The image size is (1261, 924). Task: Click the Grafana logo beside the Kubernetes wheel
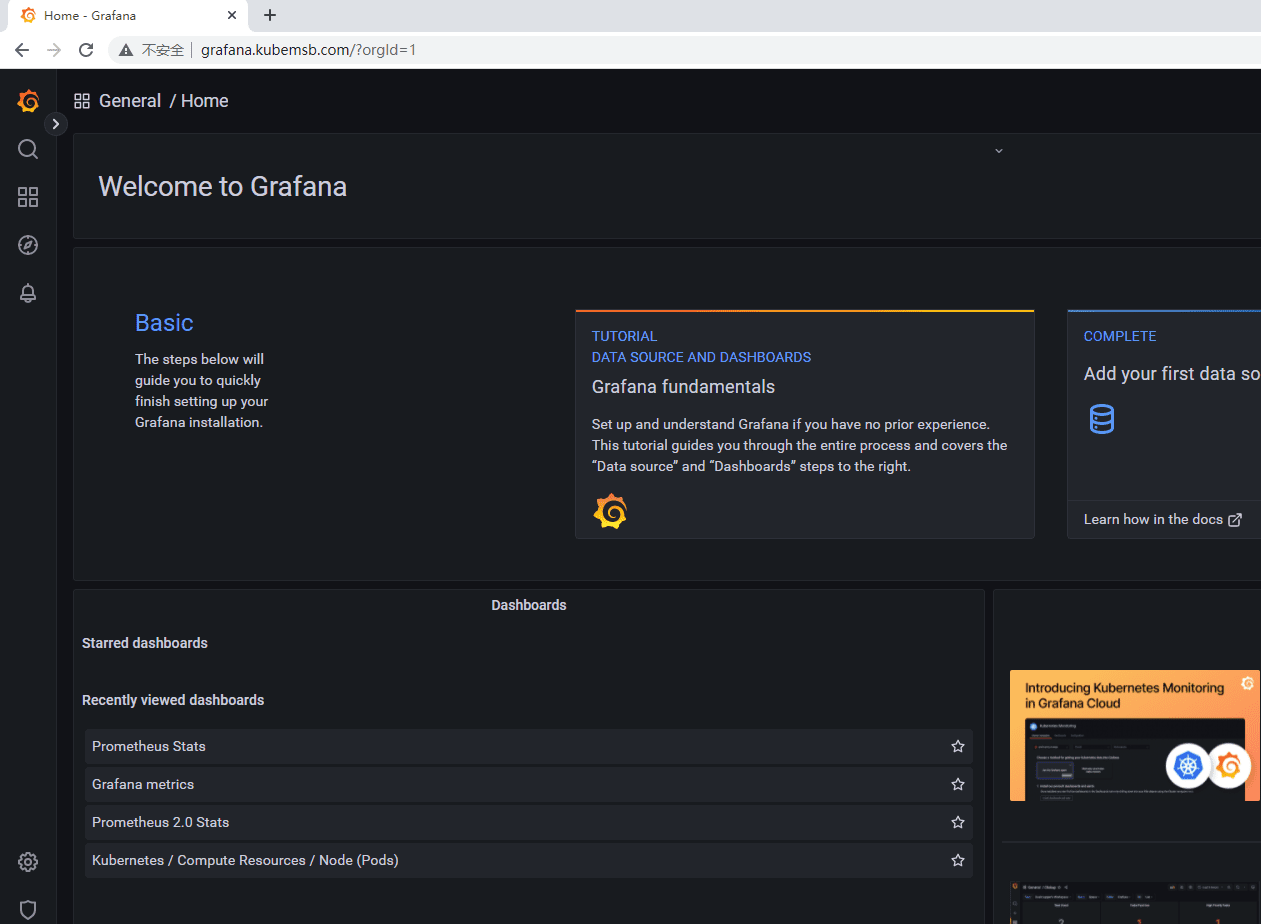pos(1230,766)
